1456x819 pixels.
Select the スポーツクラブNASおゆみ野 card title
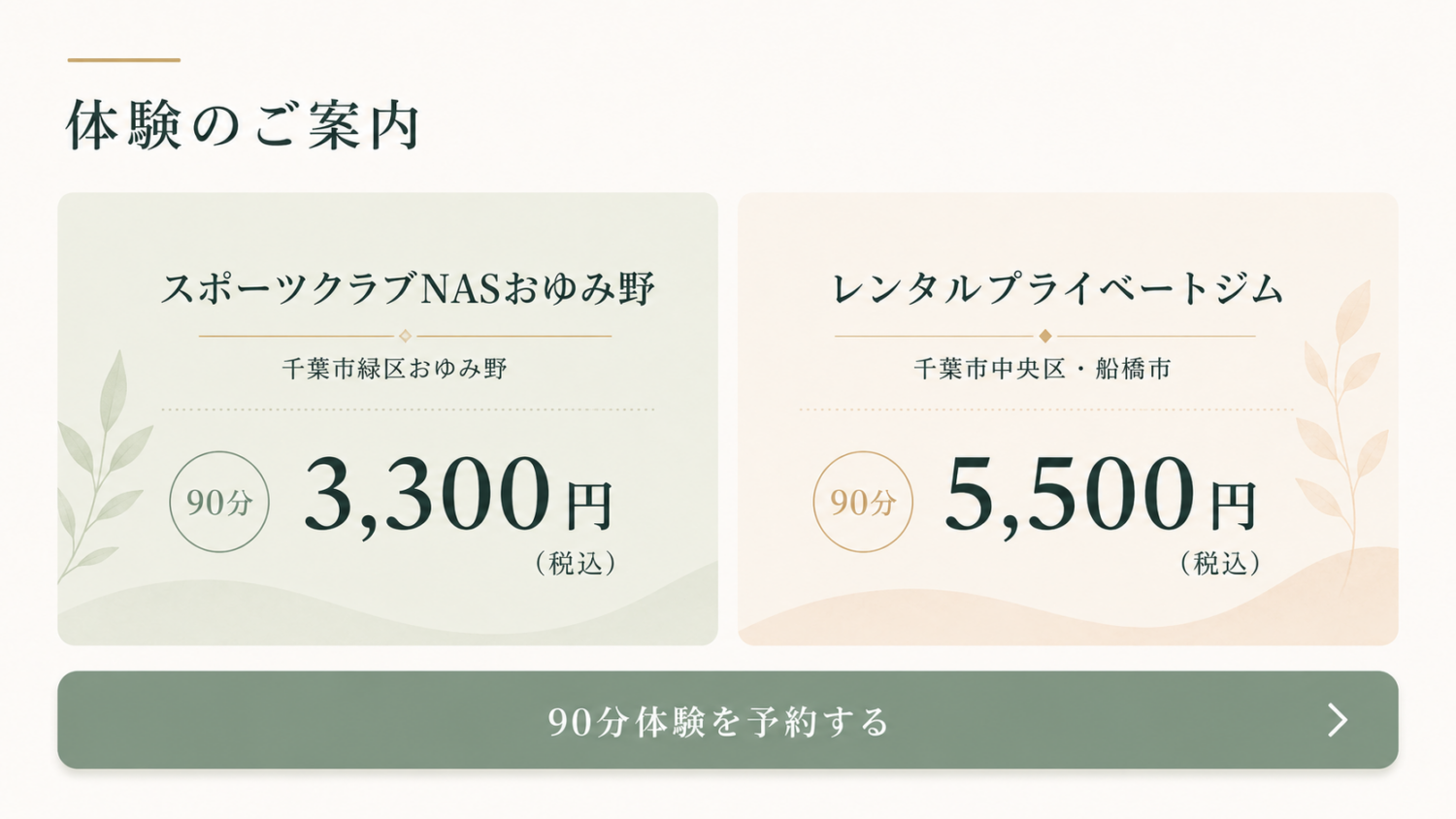pos(408,289)
